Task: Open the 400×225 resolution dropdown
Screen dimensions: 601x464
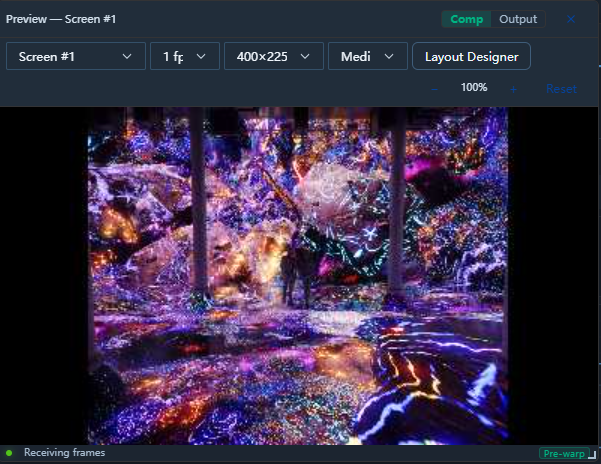Action: tap(274, 56)
